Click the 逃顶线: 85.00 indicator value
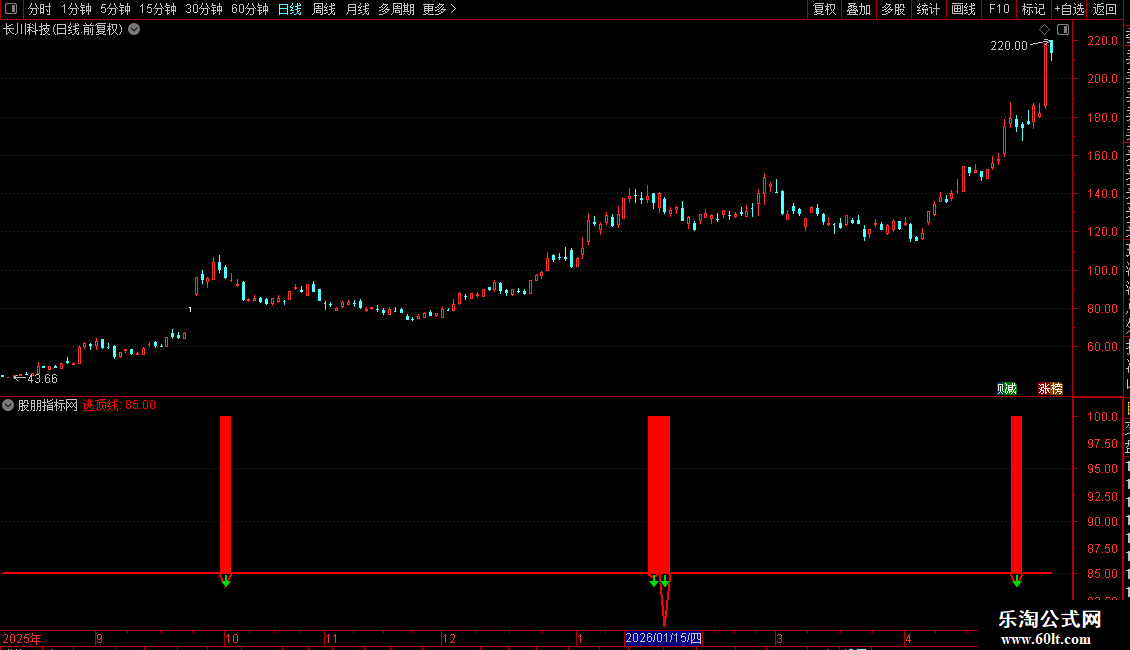 pos(119,405)
